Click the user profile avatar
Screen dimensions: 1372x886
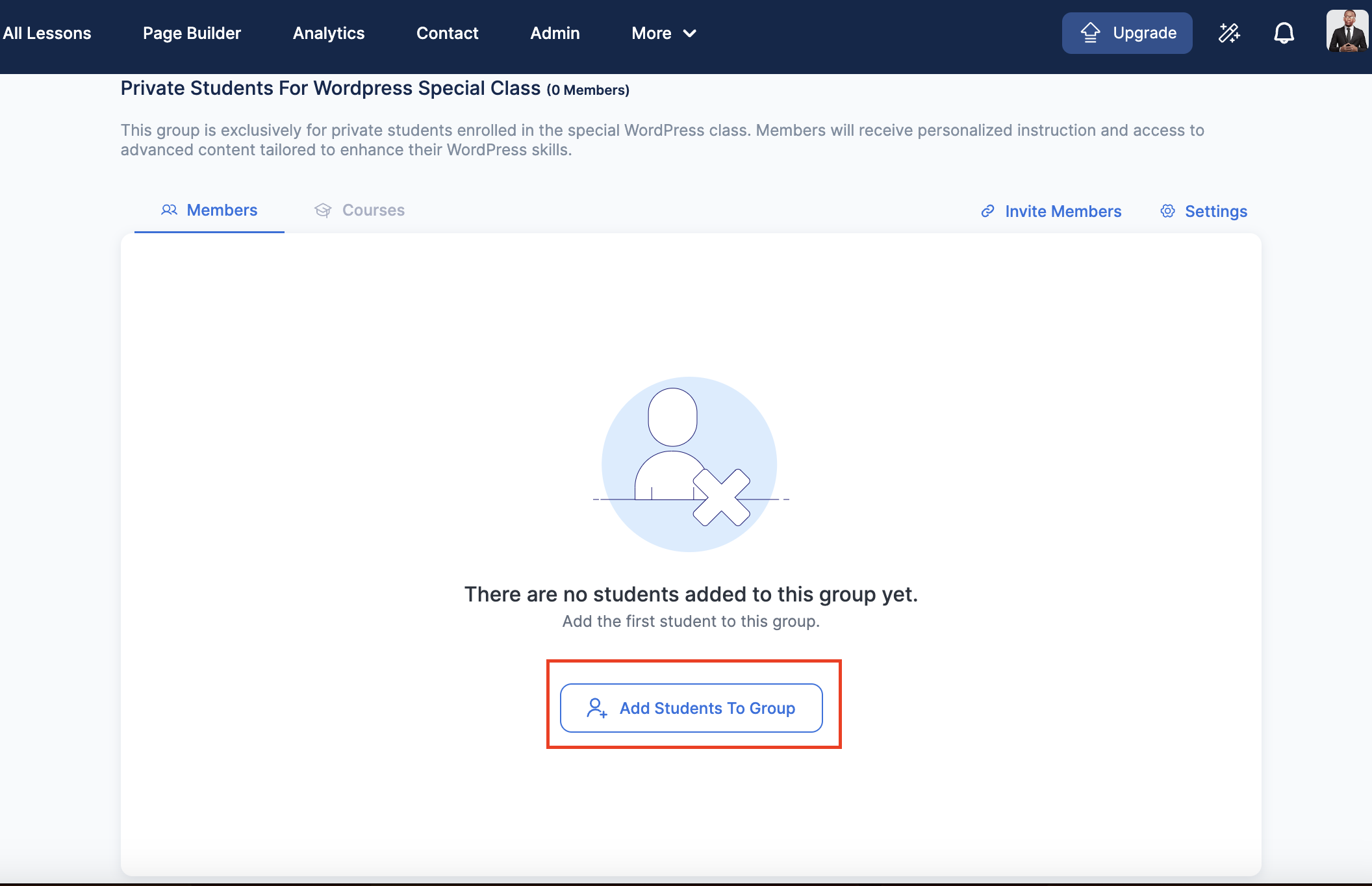(1347, 32)
